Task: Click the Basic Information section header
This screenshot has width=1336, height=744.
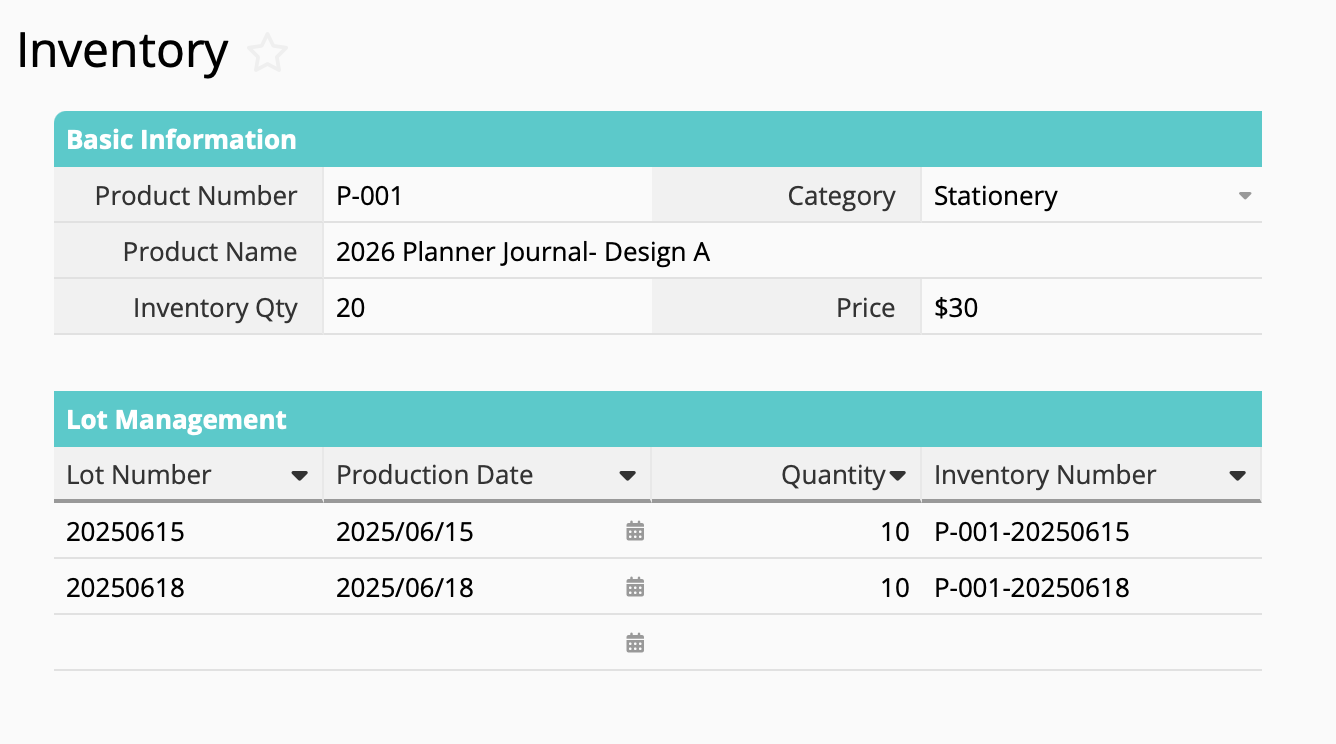Action: [657, 140]
